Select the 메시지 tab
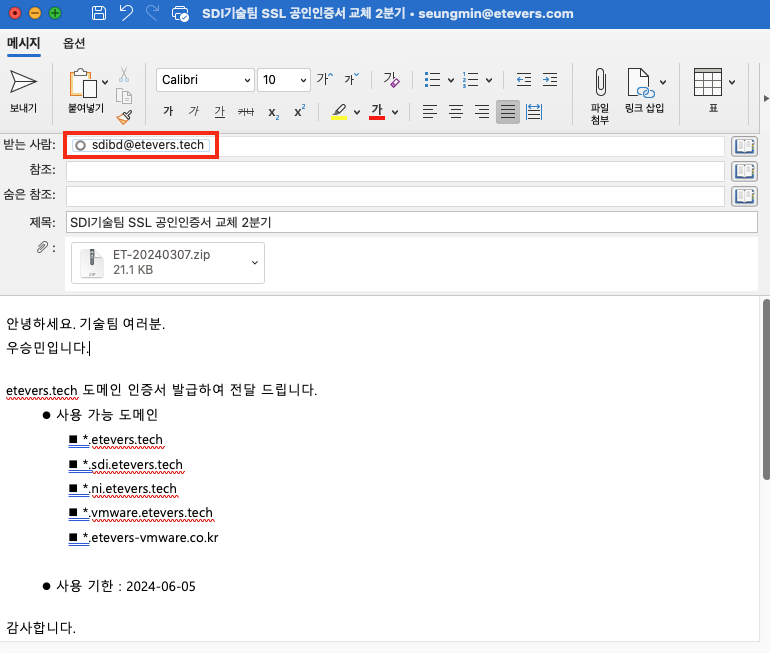Viewport: 770px width, 653px height. 24,43
